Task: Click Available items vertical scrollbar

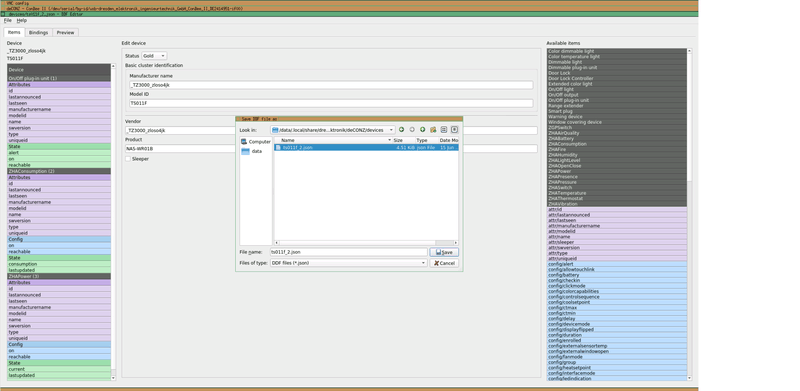Action: pos(690,214)
